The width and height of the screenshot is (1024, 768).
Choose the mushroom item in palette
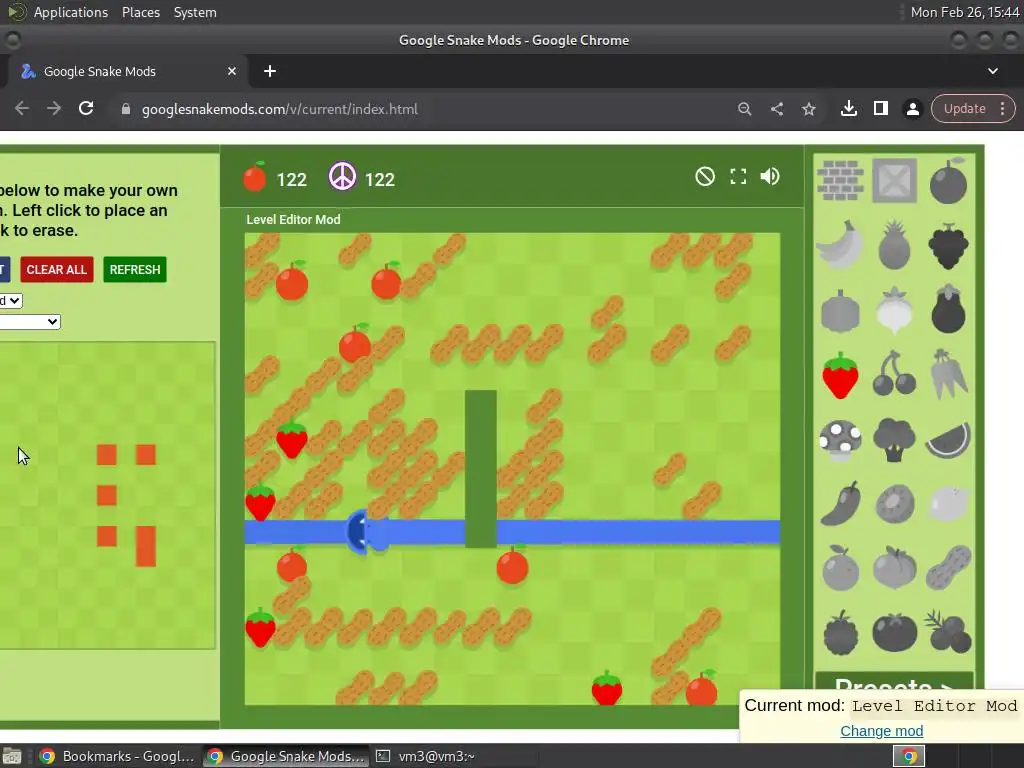(840, 440)
